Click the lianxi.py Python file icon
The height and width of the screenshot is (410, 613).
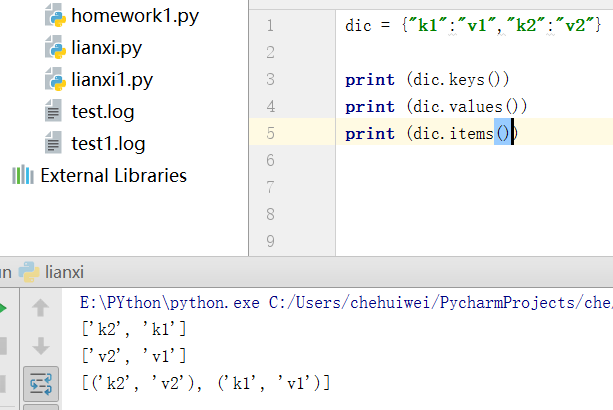(55, 47)
